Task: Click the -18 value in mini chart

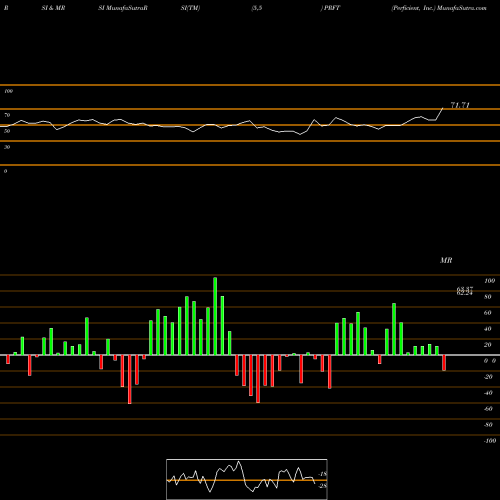Action: tap(323, 474)
